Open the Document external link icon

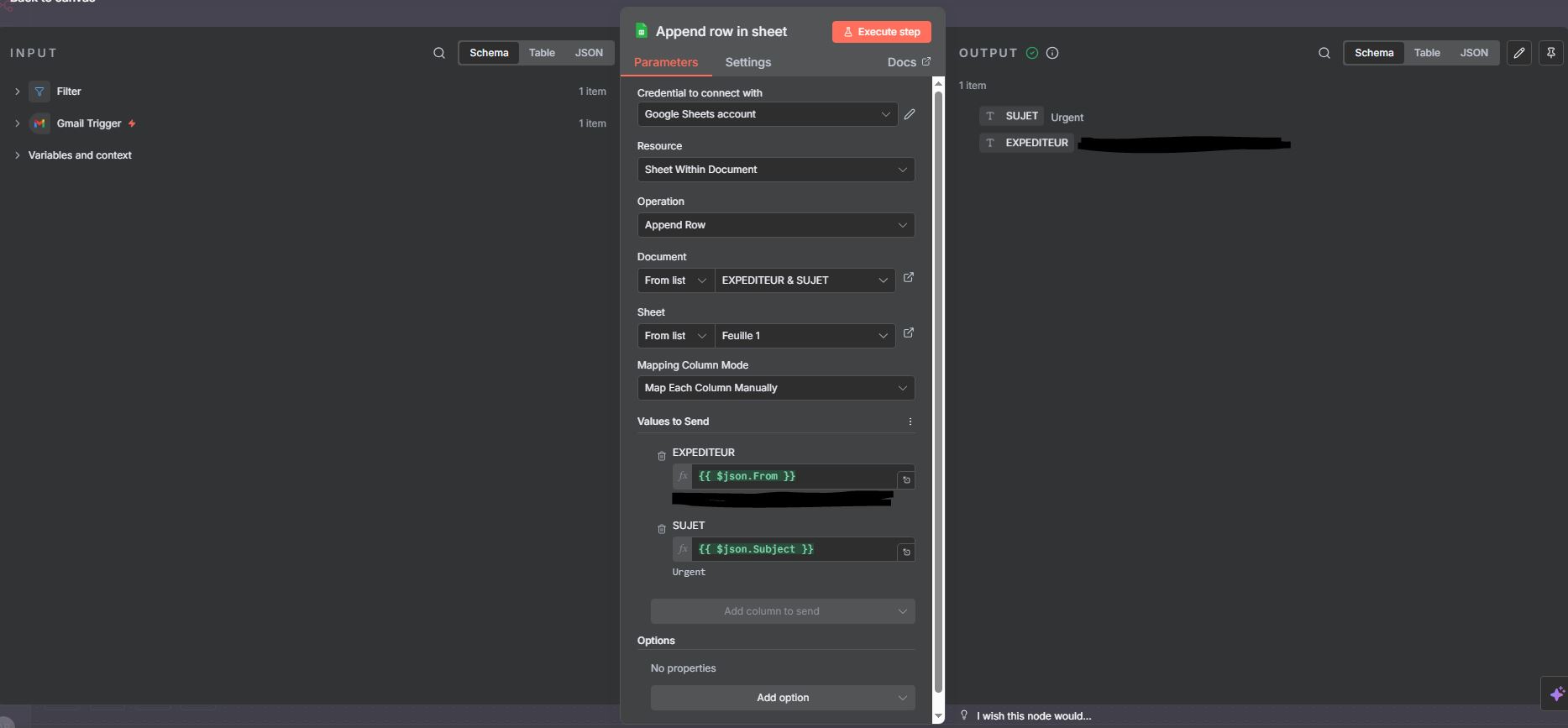pos(909,278)
